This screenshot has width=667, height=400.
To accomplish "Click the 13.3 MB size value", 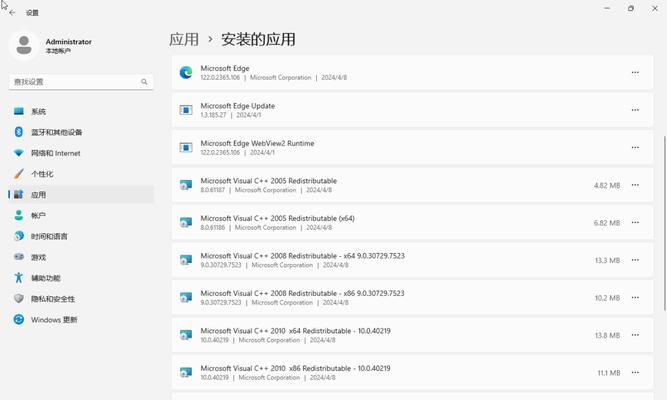I will tap(607, 260).
